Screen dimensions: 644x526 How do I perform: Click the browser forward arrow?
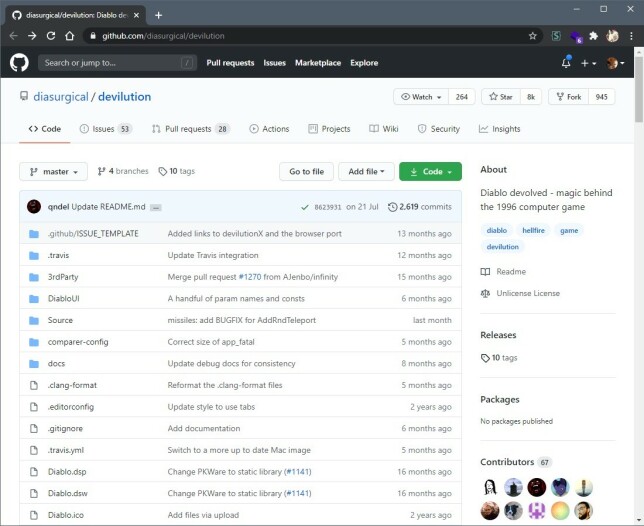(32, 36)
